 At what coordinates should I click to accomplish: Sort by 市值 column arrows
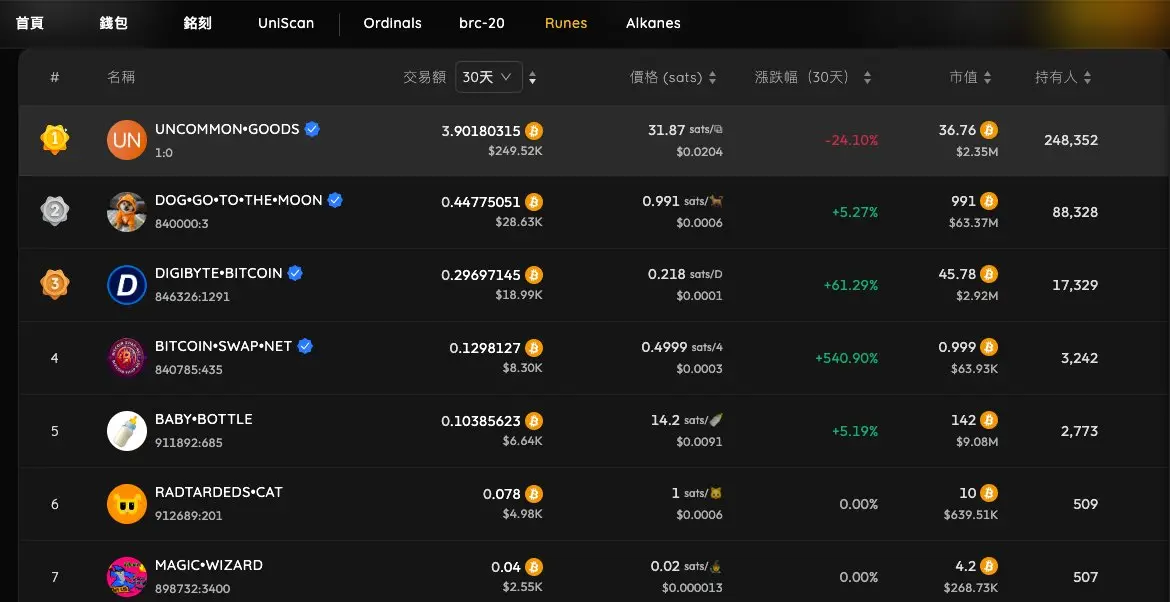(x=987, y=78)
